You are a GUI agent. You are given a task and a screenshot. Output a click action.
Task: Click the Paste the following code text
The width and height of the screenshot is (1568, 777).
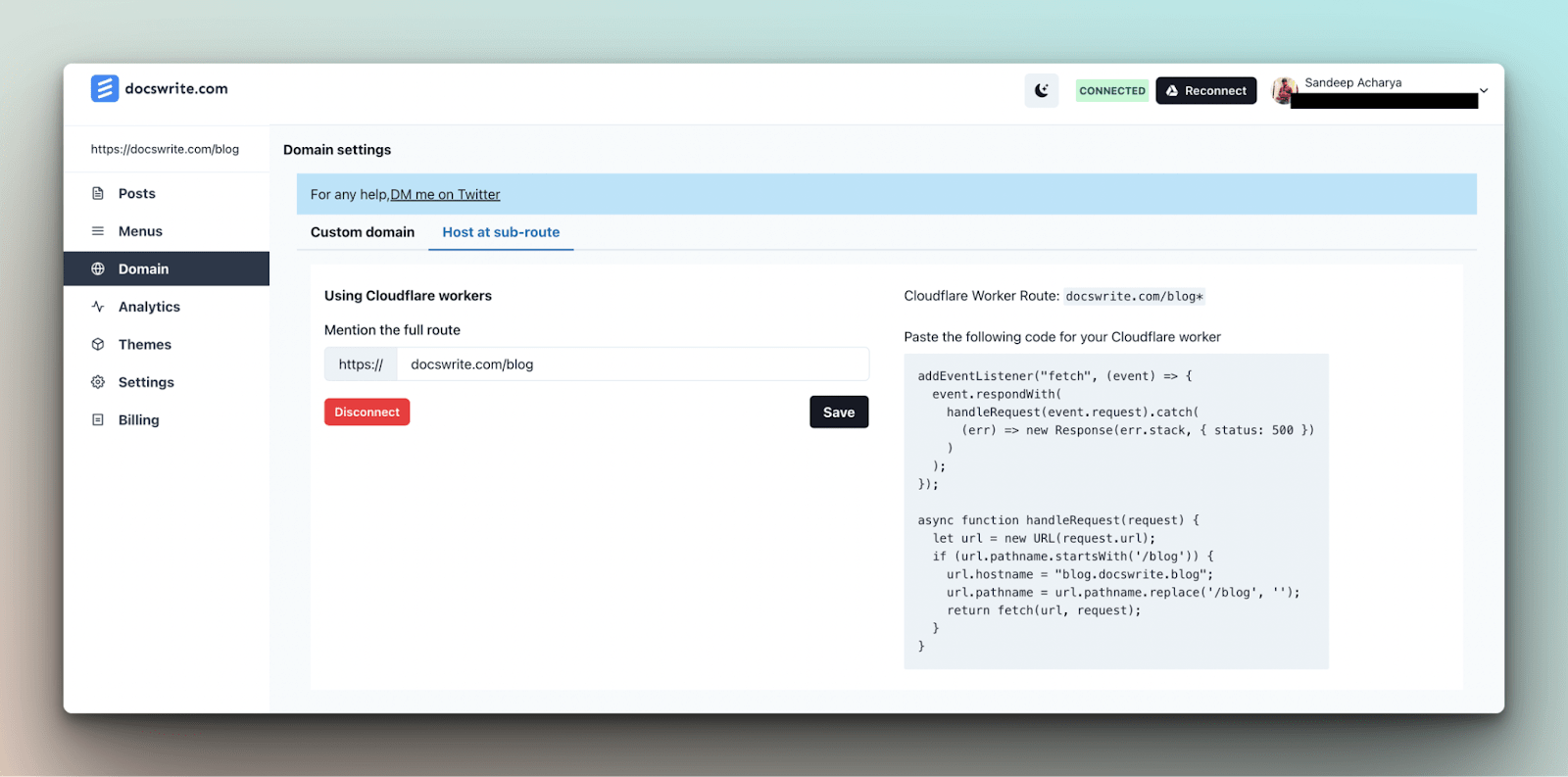point(1062,337)
